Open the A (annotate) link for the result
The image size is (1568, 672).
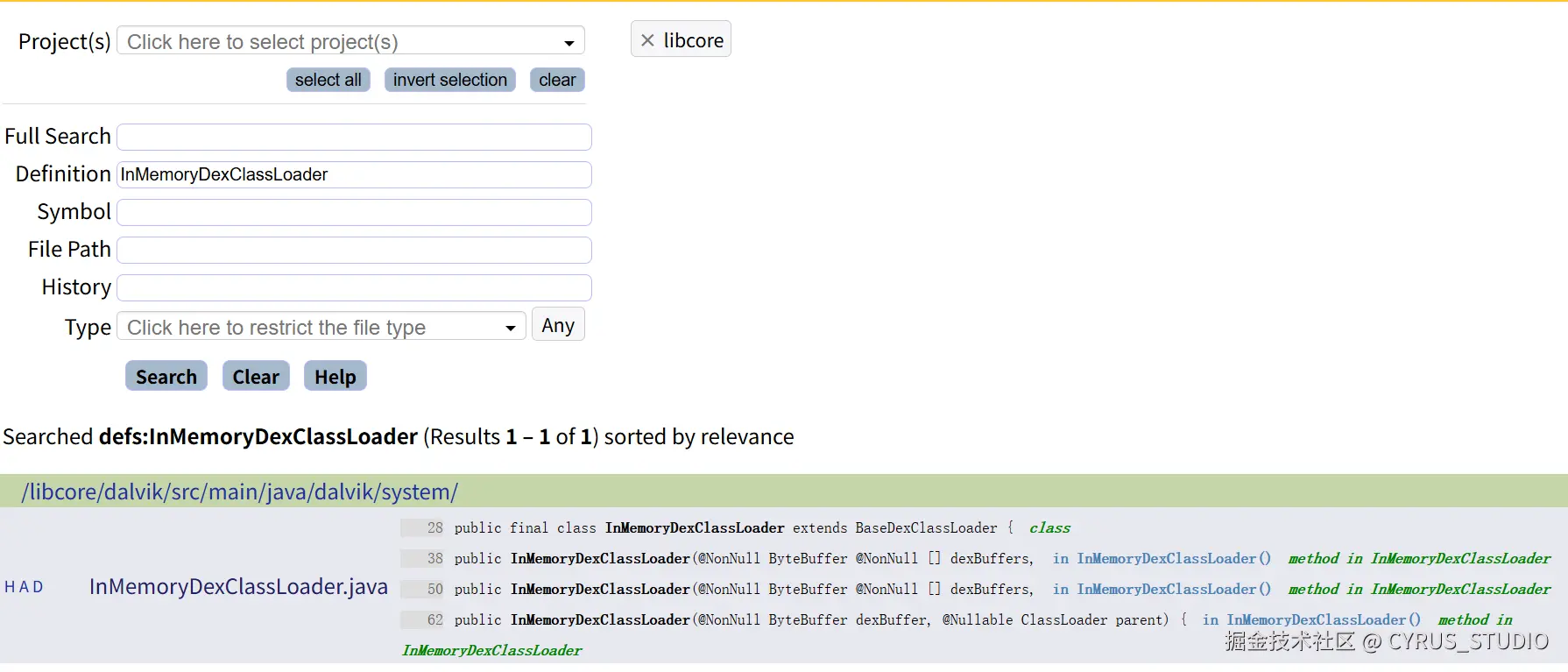click(23, 587)
